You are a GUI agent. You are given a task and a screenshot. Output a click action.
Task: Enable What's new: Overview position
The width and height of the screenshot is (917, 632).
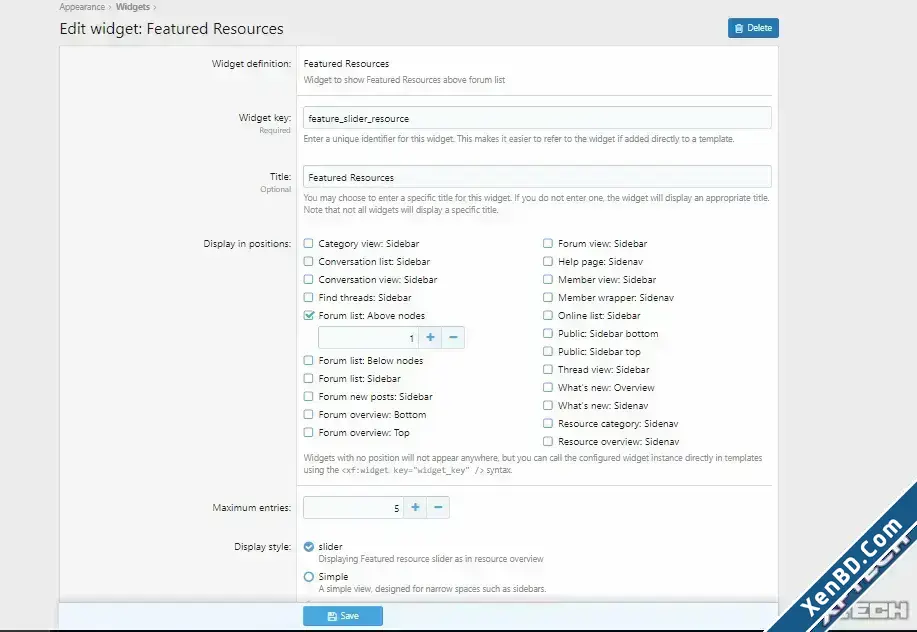(x=548, y=388)
